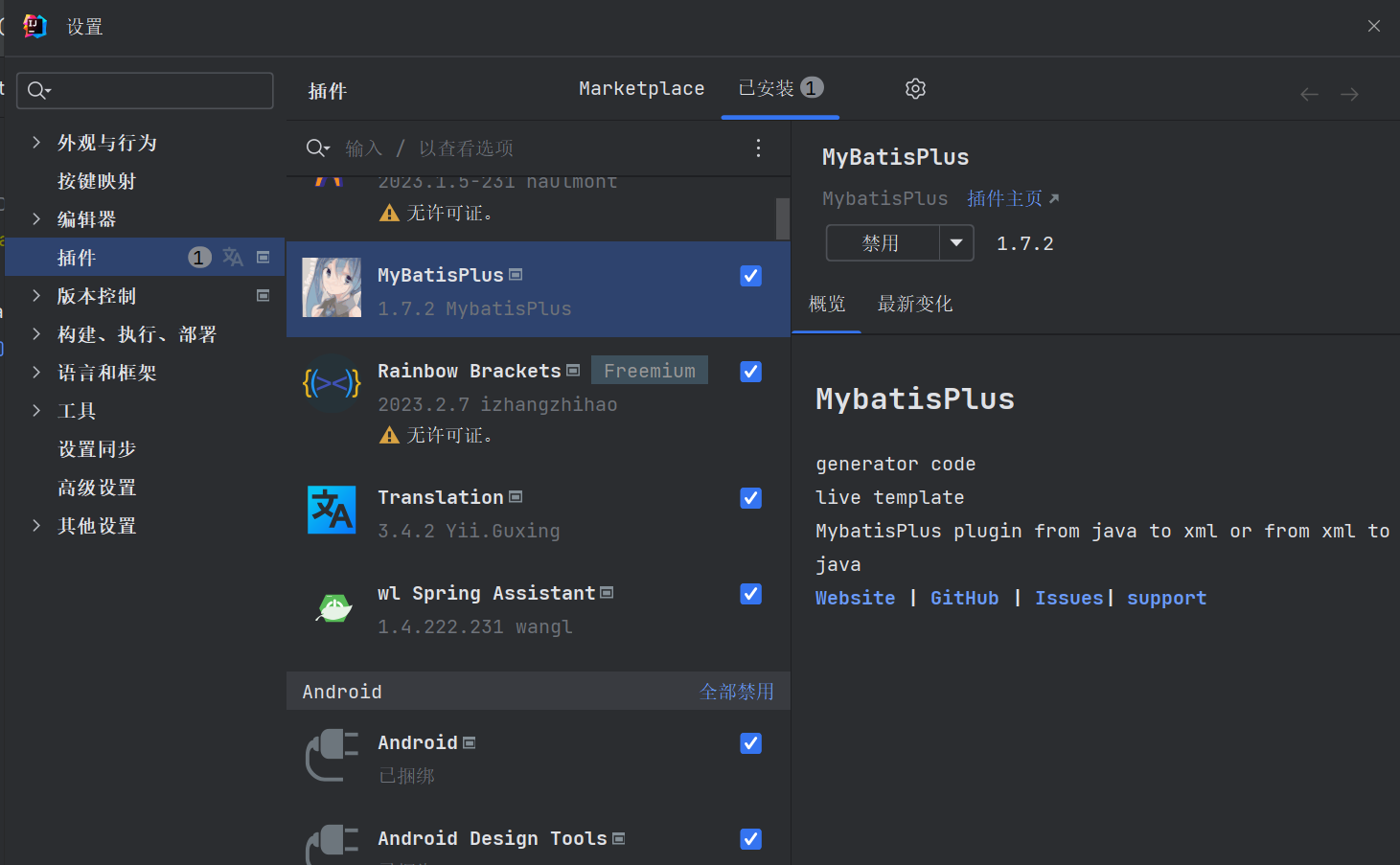Select 按键映射 in settings tree
Image resolution: width=1400 pixels, height=865 pixels.
97,181
